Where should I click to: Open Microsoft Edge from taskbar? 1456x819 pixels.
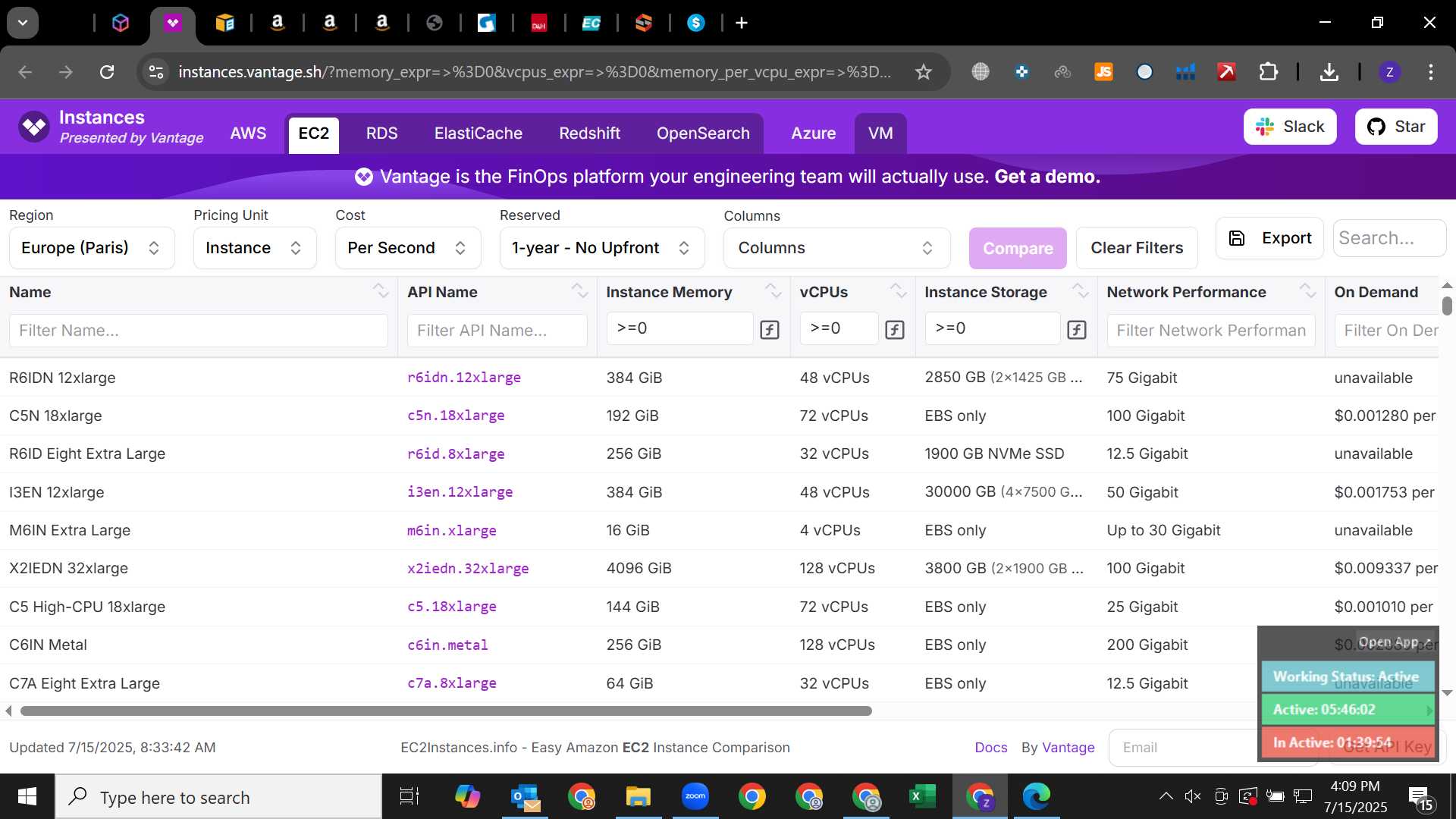point(1036,796)
